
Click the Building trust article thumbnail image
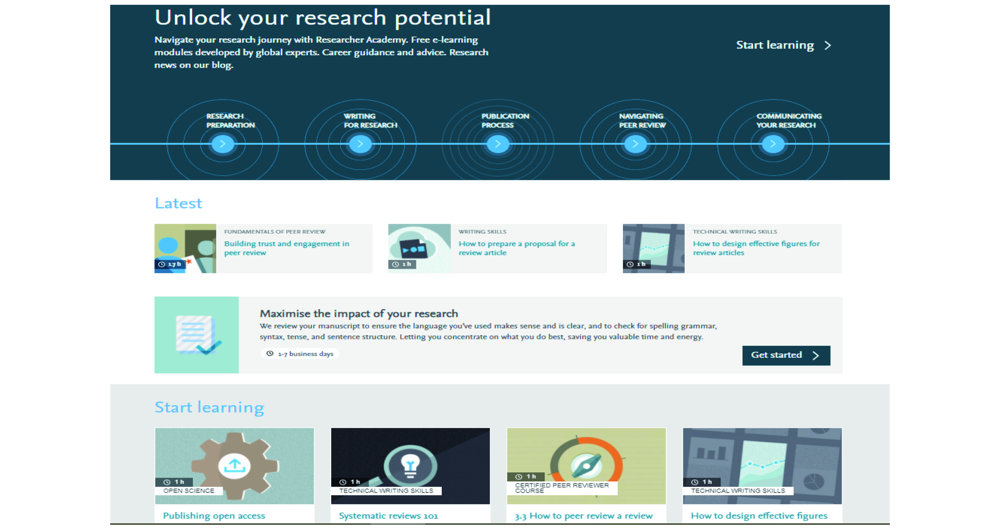click(185, 248)
